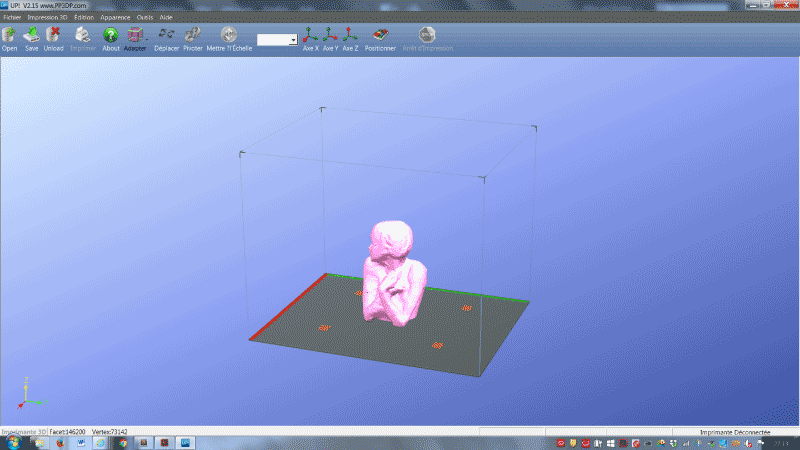Open the Fichier menu

(12, 17)
